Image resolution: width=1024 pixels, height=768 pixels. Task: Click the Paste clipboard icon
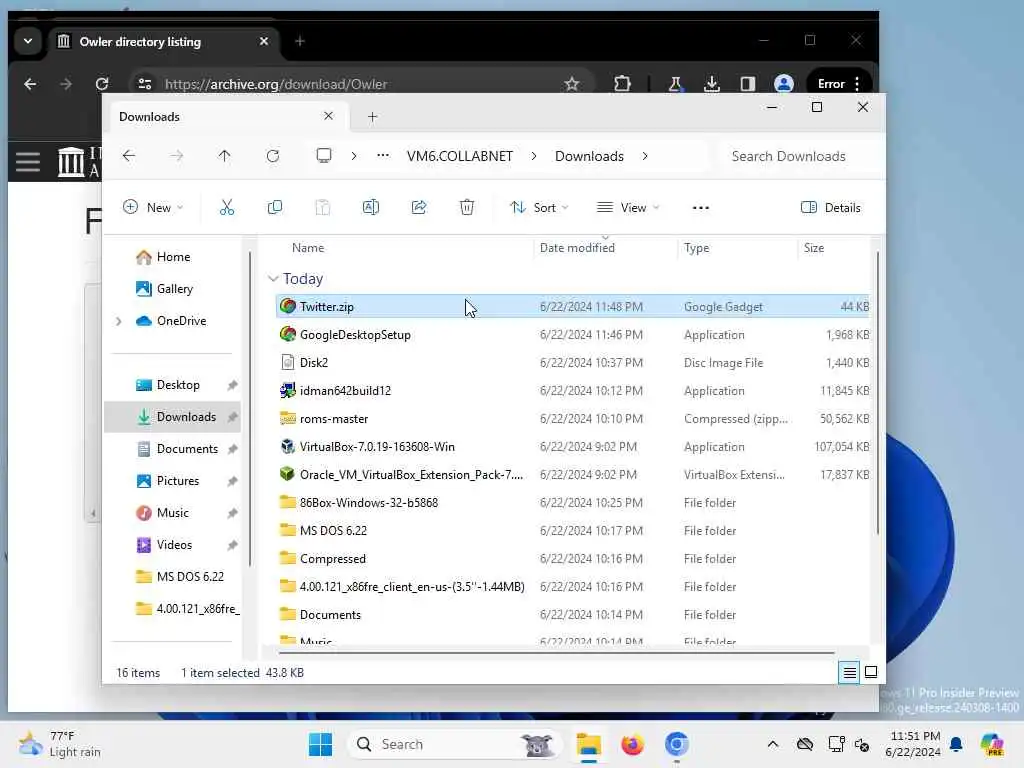(x=323, y=208)
